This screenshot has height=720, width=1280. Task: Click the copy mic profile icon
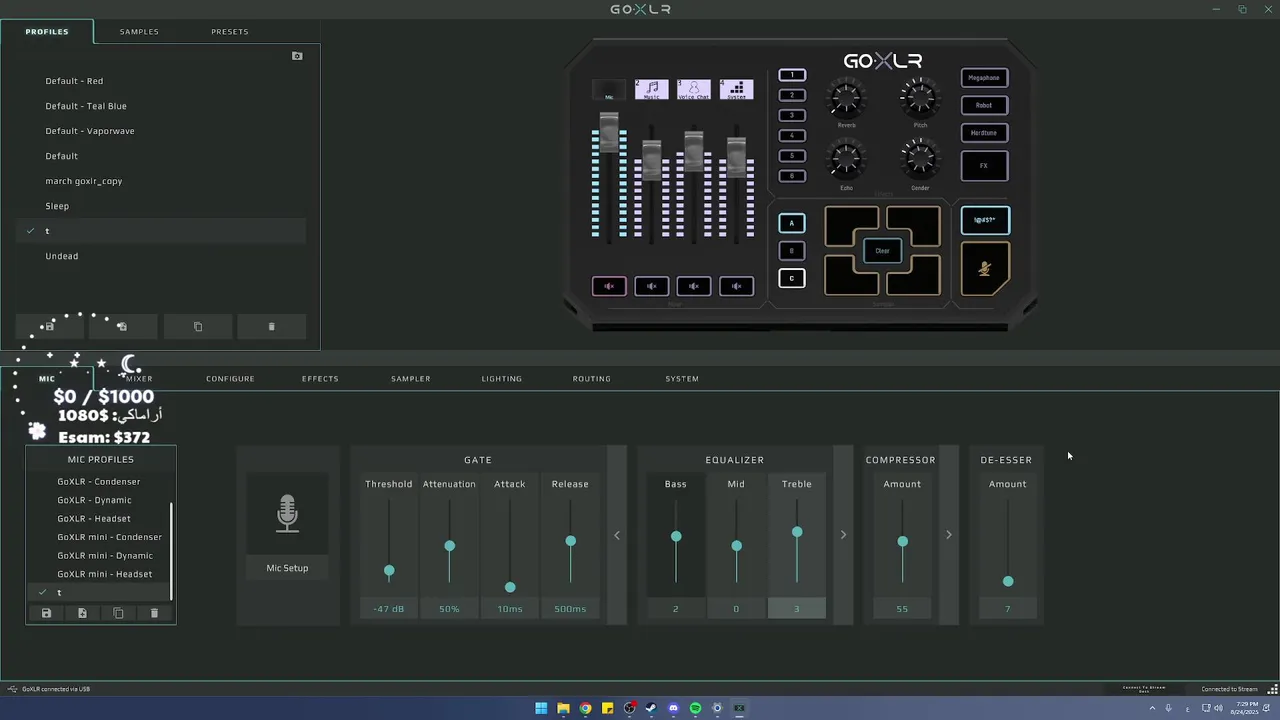[118, 613]
